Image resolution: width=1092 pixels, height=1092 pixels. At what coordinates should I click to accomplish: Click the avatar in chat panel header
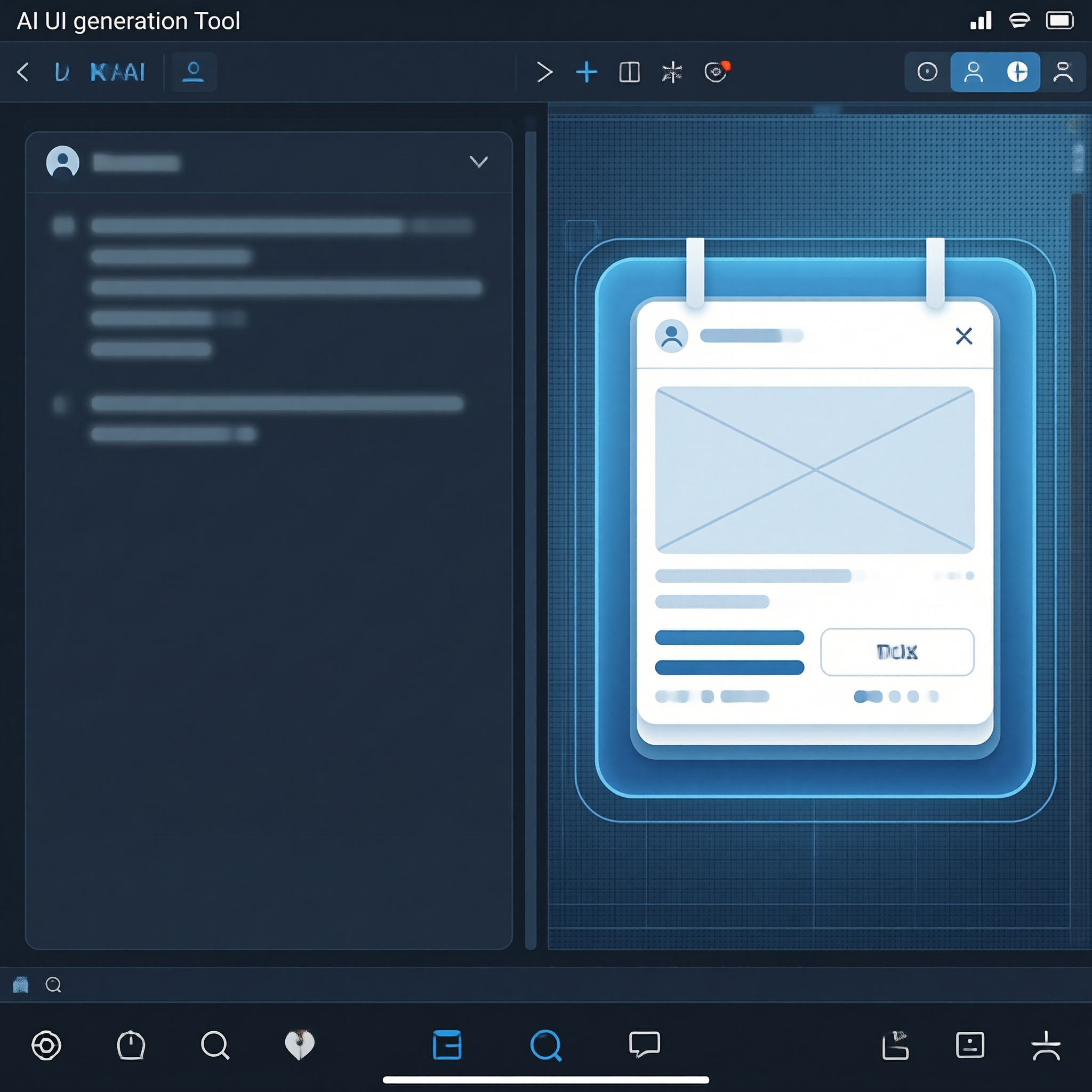[x=63, y=162]
